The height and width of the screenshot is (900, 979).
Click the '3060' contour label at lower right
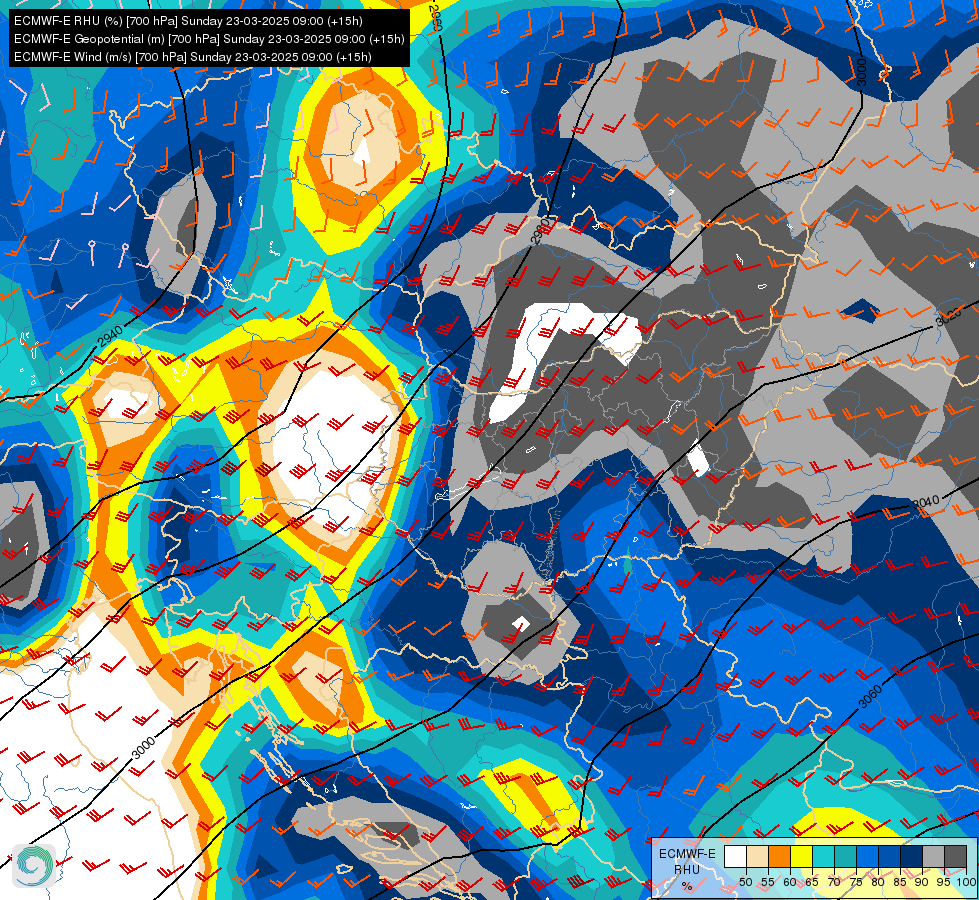click(x=870, y=696)
